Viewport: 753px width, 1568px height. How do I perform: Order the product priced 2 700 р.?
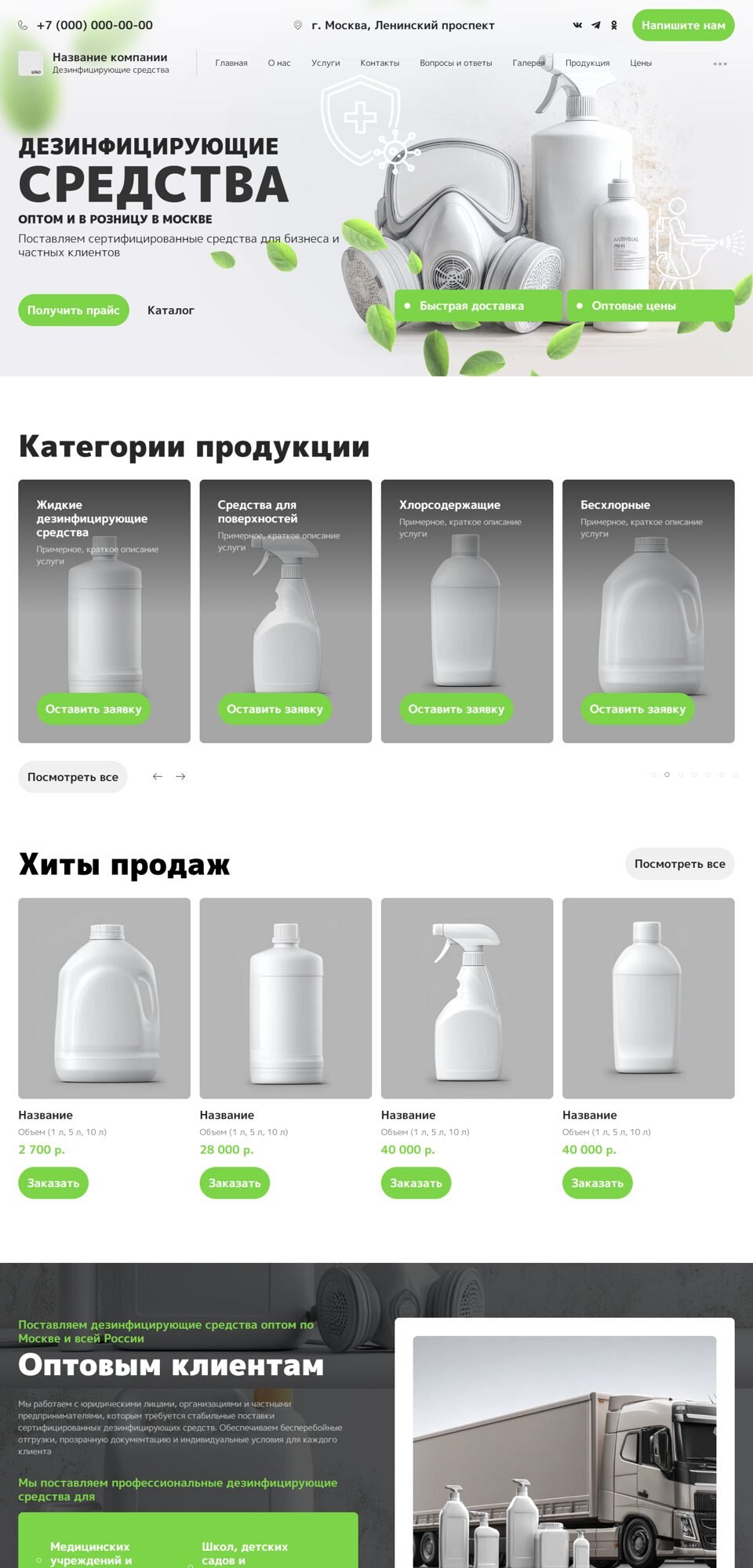tap(53, 1183)
